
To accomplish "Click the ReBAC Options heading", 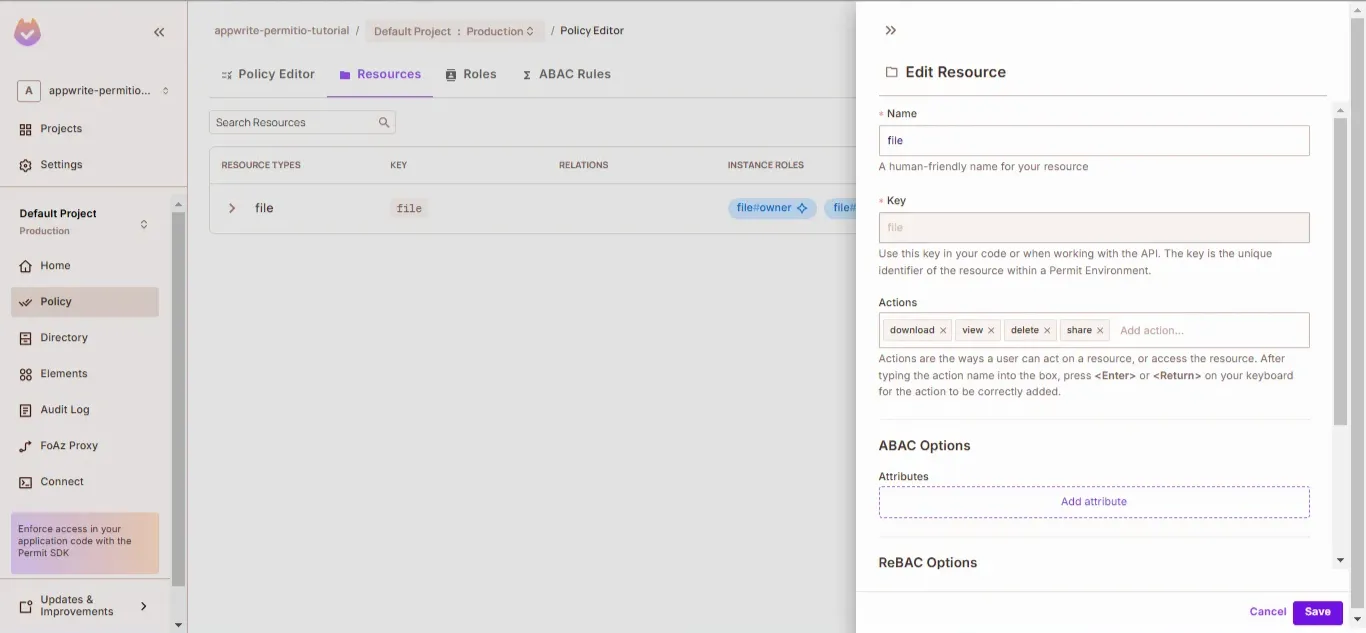I will point(928,563).
